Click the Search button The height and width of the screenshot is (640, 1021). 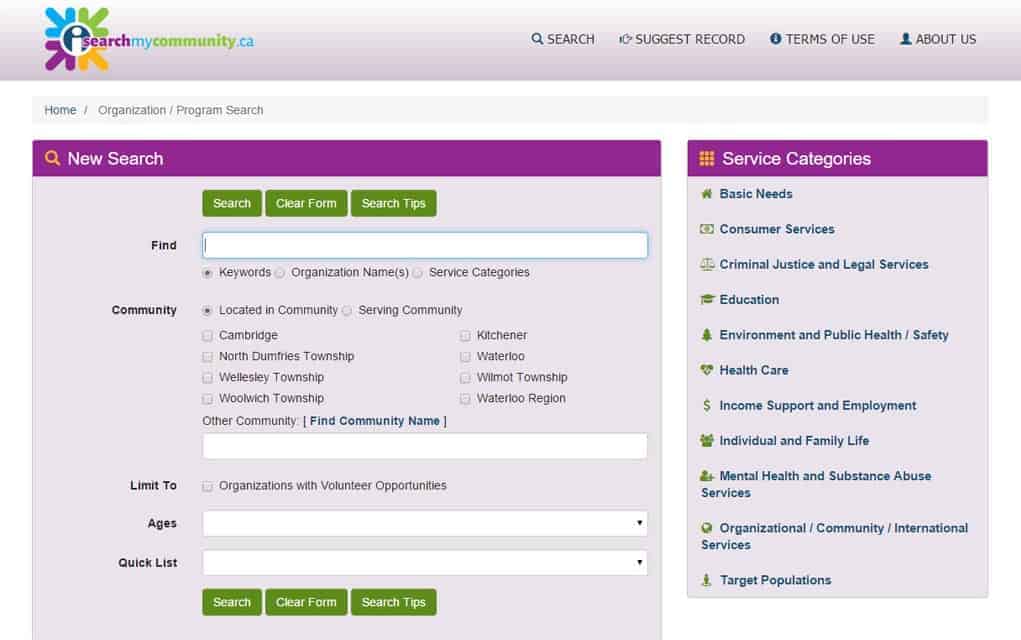click(x=231, y=203)
